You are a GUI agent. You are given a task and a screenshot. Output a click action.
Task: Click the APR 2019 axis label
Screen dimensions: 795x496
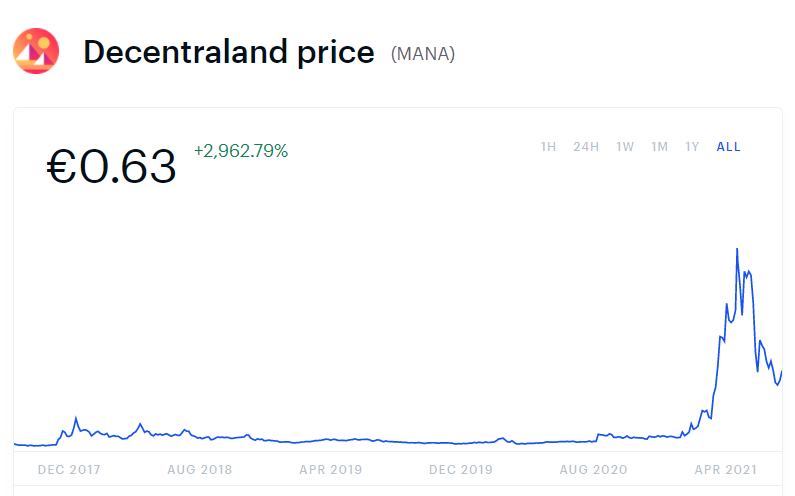331,468
